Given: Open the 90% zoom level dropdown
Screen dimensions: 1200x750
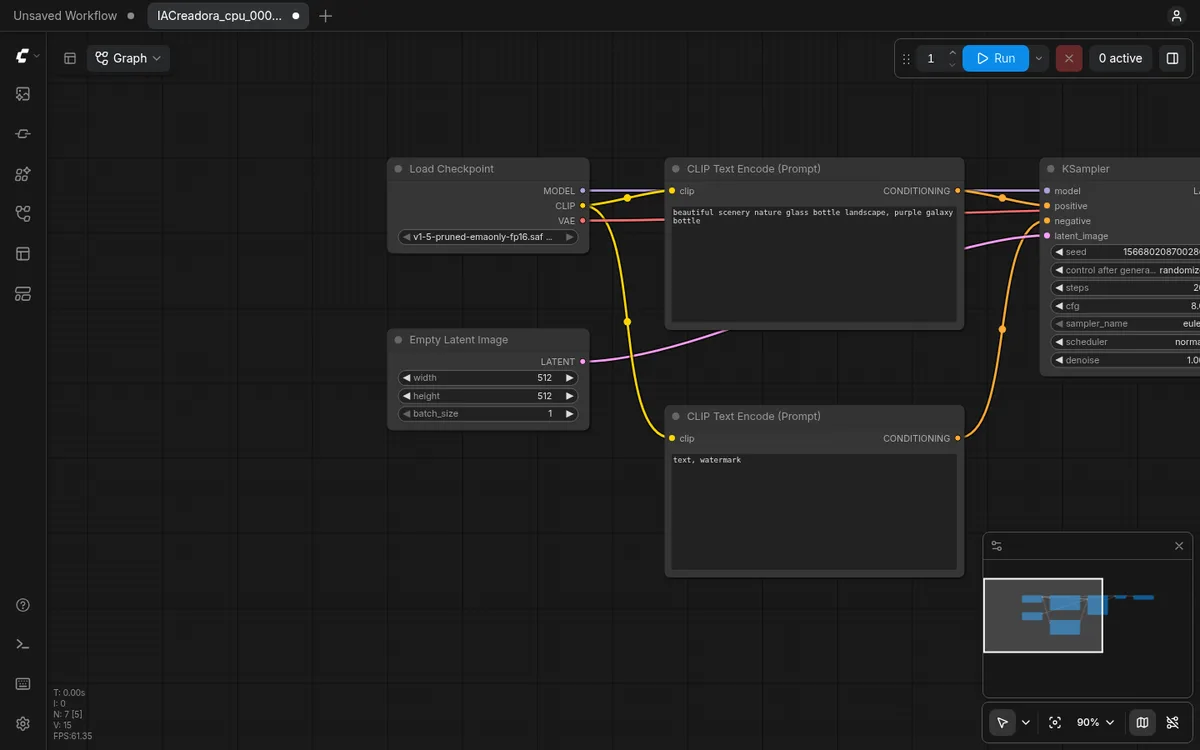Looking at the screenshot, I should [1095, 722].
